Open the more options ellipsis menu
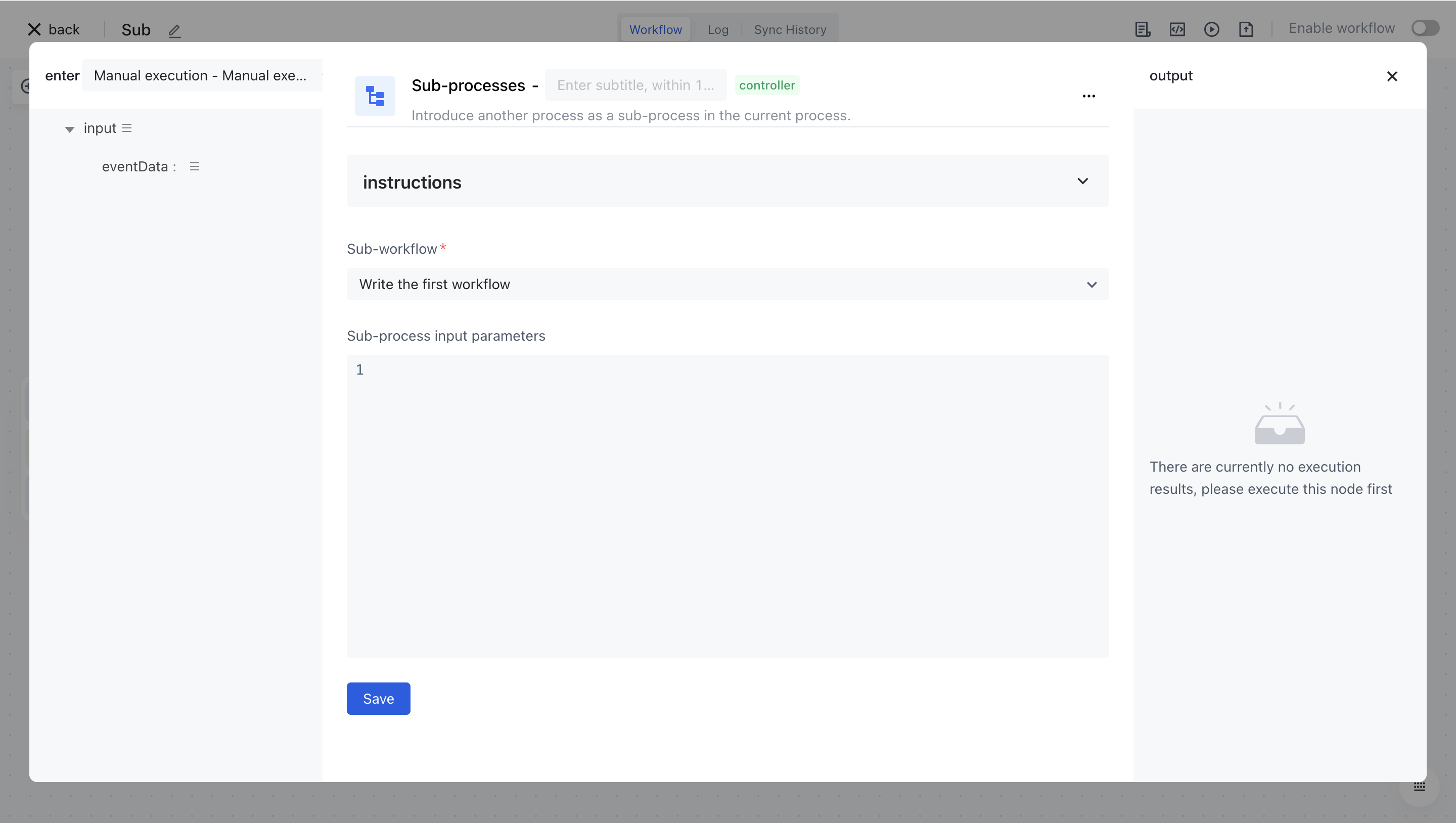 coord(1088,96)
